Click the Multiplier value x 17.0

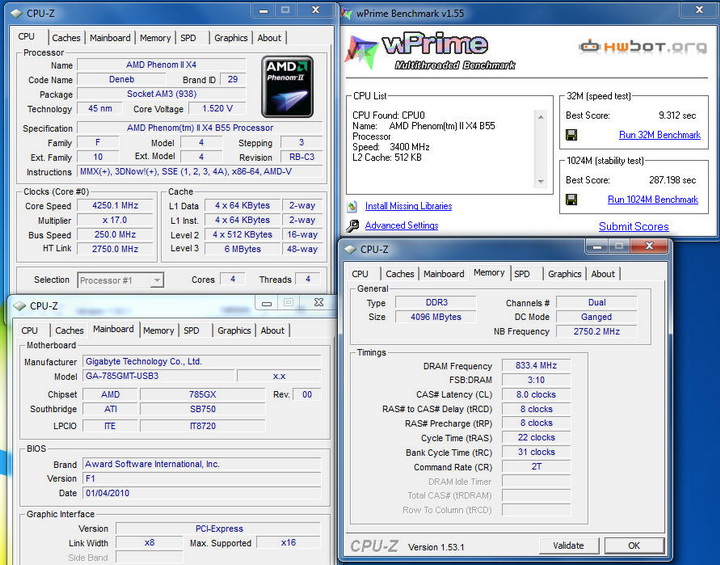pyautogui.click(x=115, y=220)
